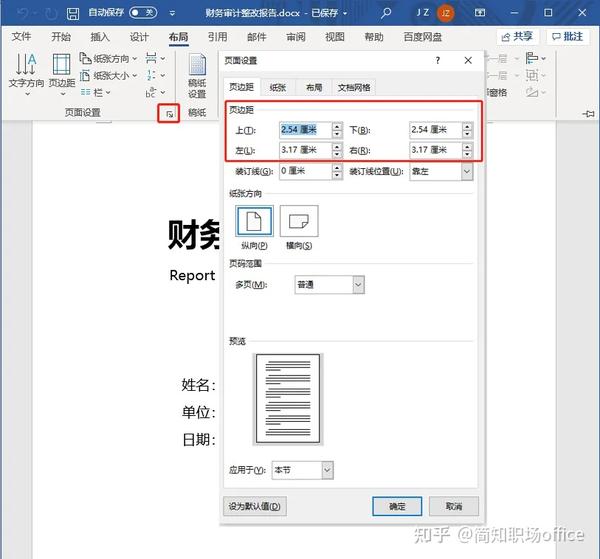The image size is (600, 559).
Task: Decrease the 下 margin with spinner
Action: coord(467,134)
